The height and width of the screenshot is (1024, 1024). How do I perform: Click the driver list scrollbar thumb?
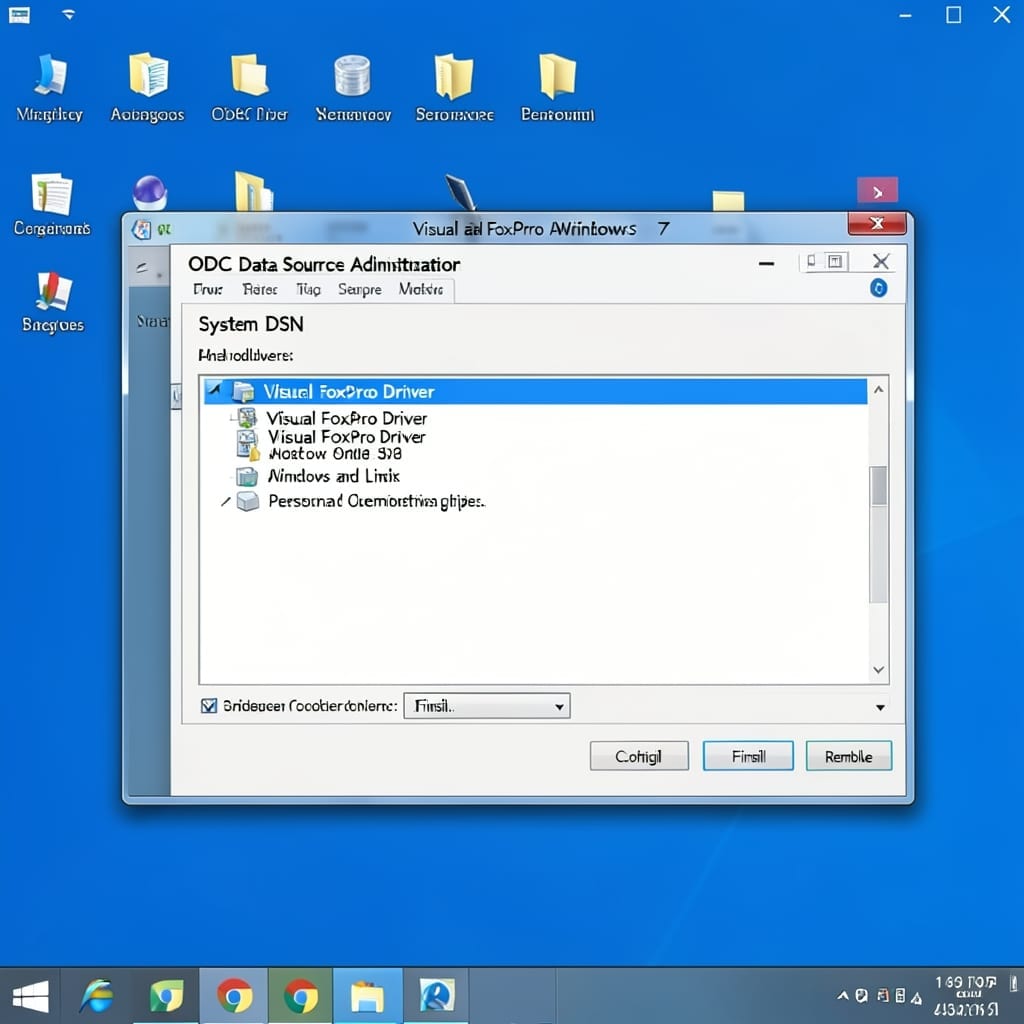pyautogui.click(x=879, y=486)
